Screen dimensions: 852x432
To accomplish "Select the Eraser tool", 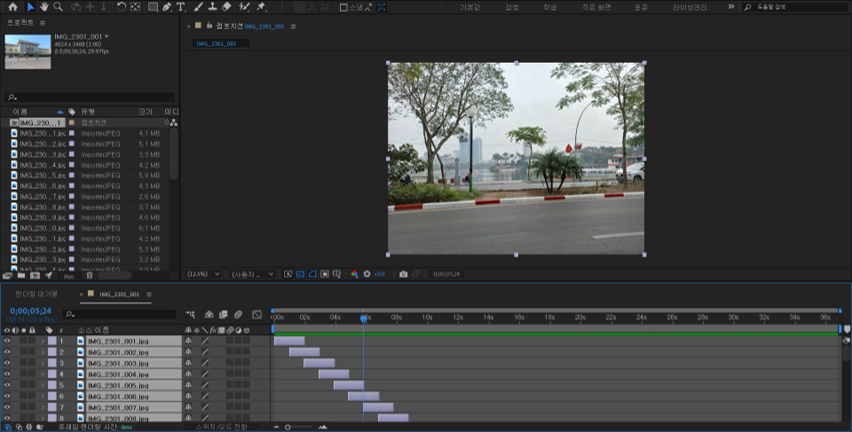I will point(227,7).
